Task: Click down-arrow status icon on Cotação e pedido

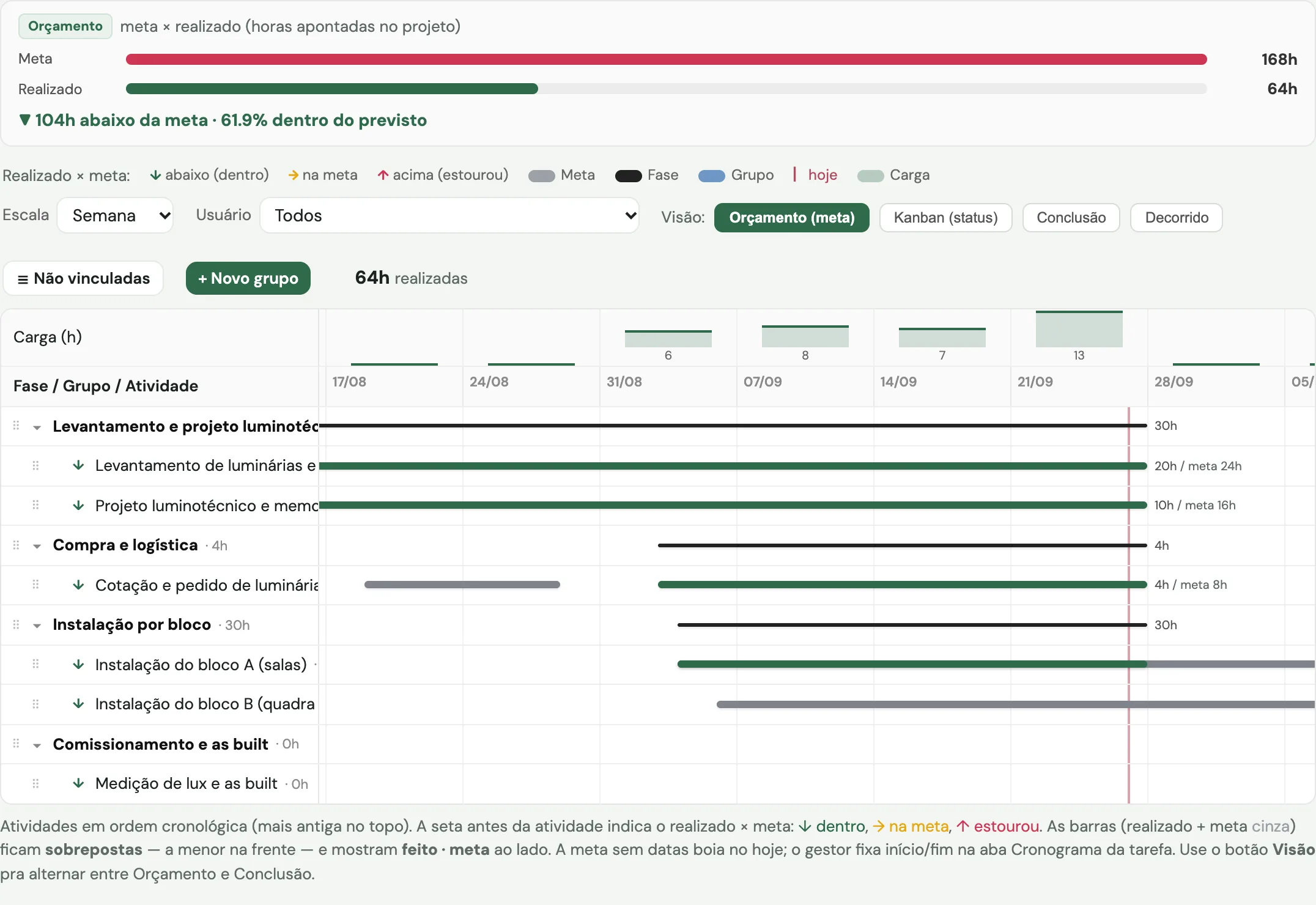Action: [78, 585]
